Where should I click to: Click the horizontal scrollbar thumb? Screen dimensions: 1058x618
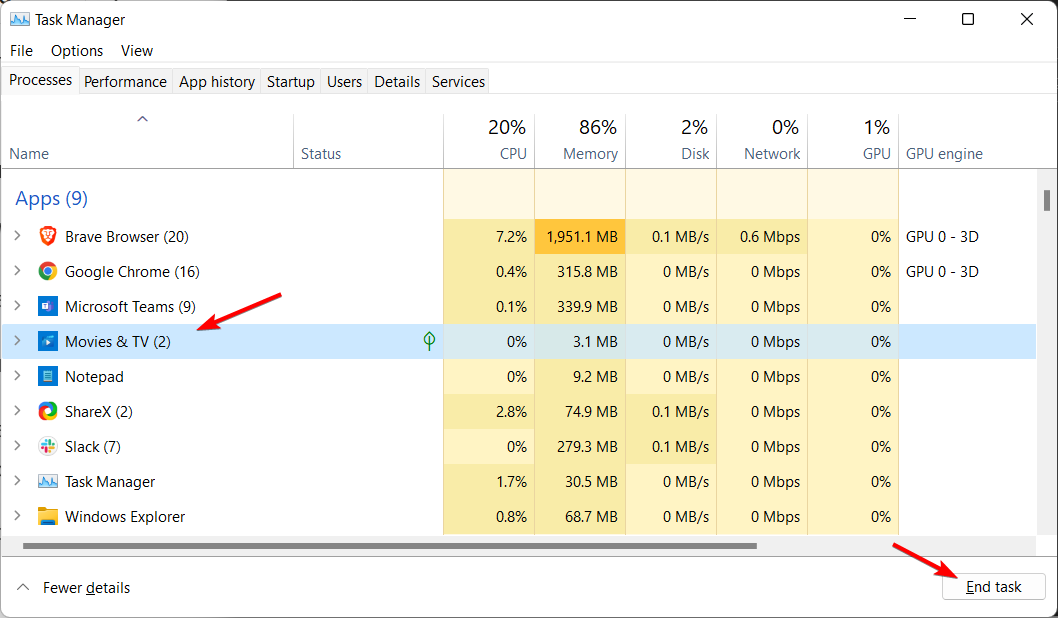[390, 546]
